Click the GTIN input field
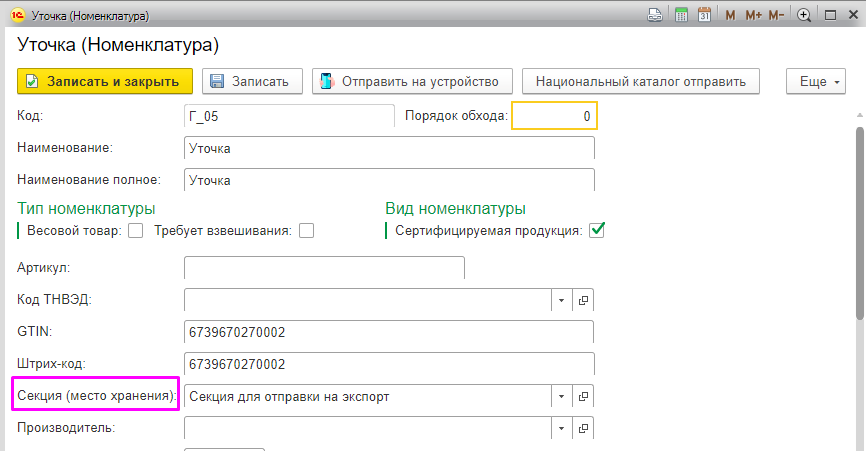 tap(389, 332)
